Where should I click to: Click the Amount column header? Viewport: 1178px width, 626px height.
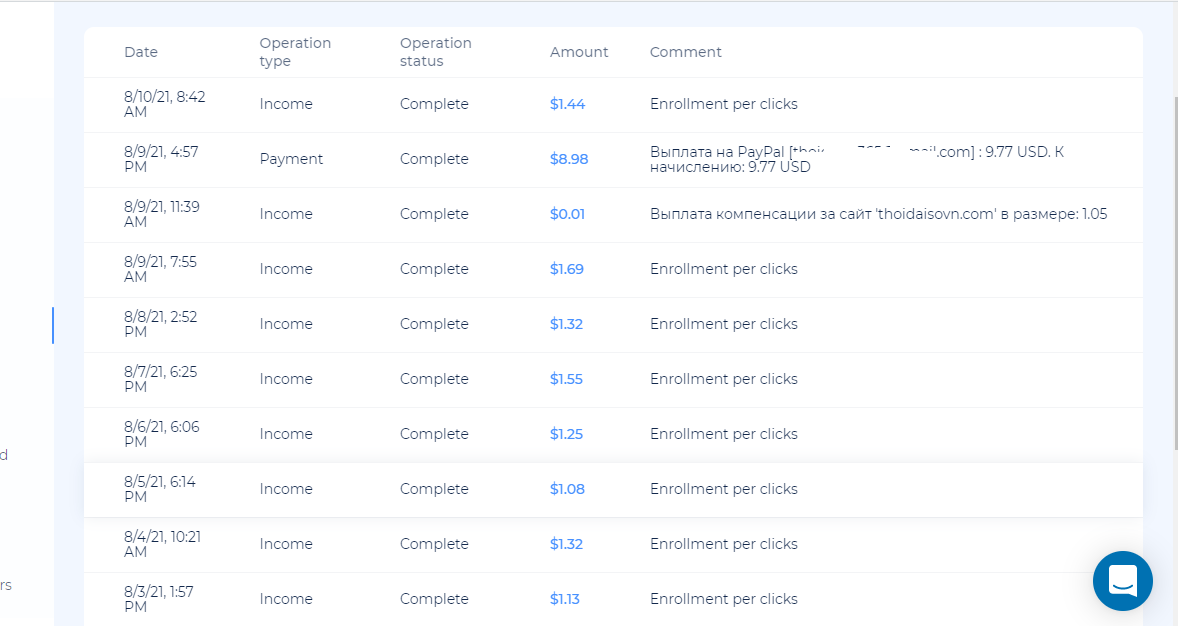tap(579, 52)
